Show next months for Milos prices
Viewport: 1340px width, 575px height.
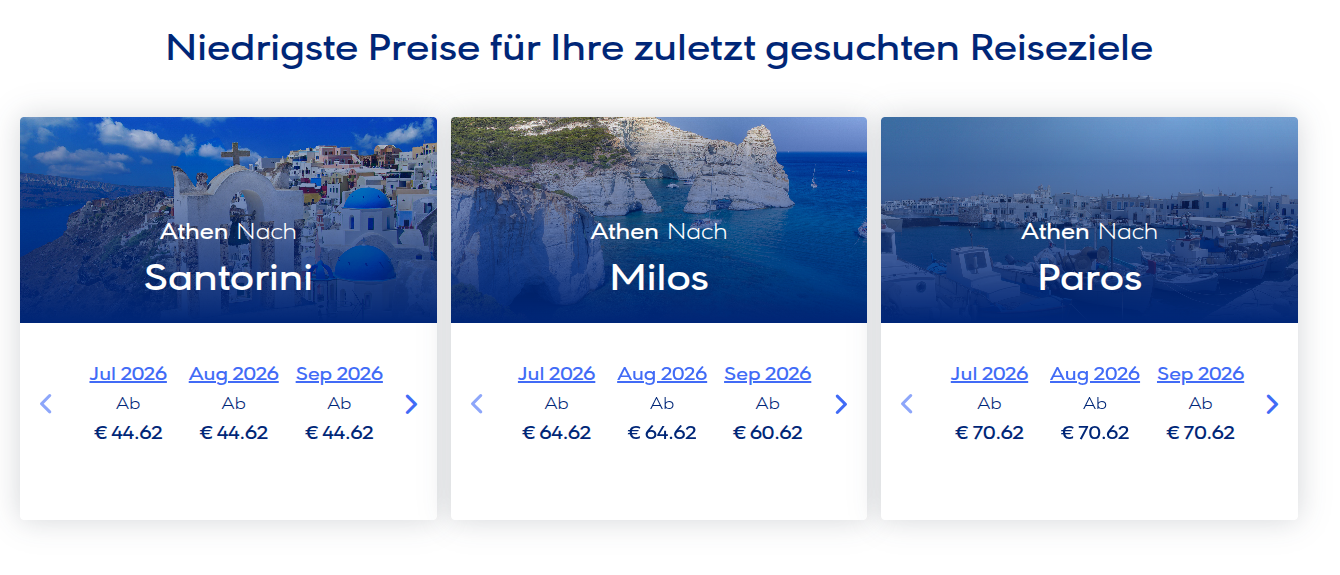(841, 404)
